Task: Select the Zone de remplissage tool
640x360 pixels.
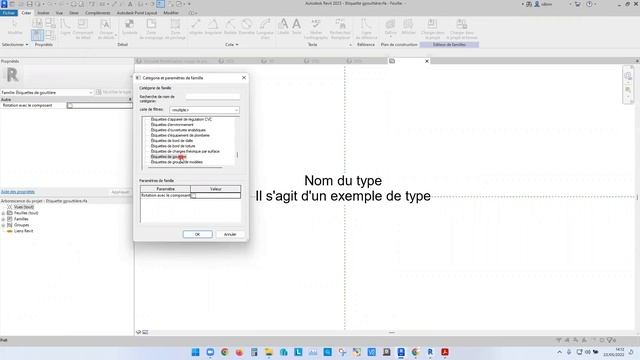Action: 175,29
